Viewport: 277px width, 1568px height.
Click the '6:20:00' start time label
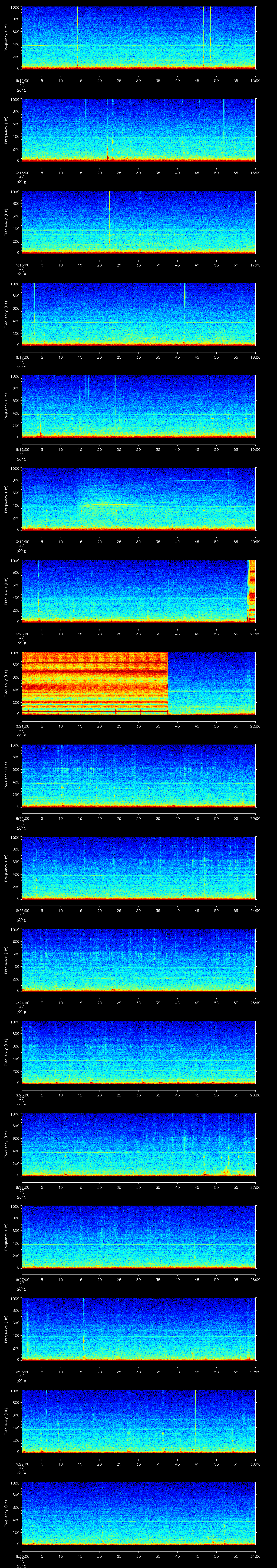coord(22,634)
